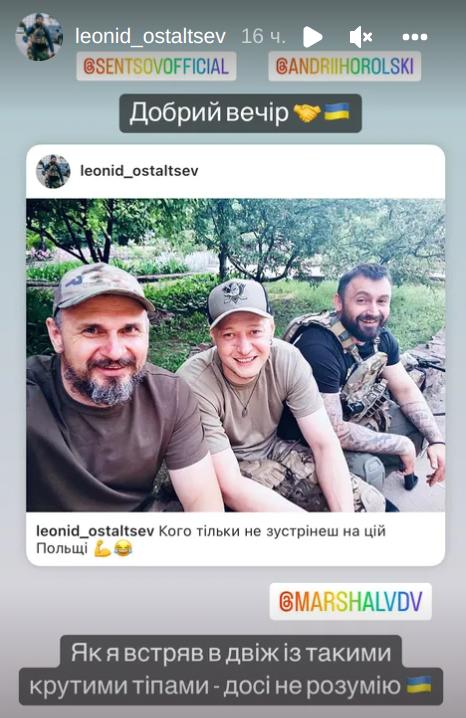
Task: Click the handshake emoji after "Добрий вечір"
Action: pyautogui.click(x=306, y=113)
